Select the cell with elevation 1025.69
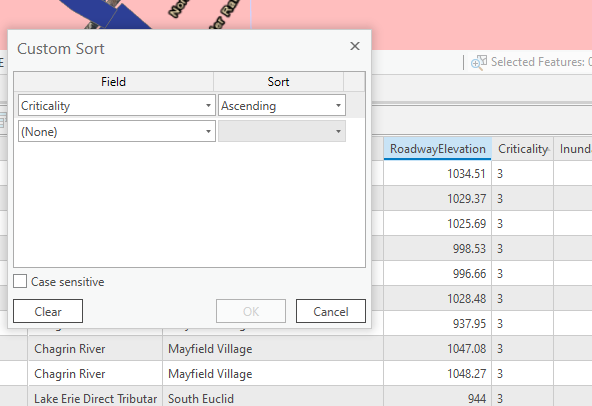Screen dimensions: 592x406 pyautogui.click(x=438, y=224)
